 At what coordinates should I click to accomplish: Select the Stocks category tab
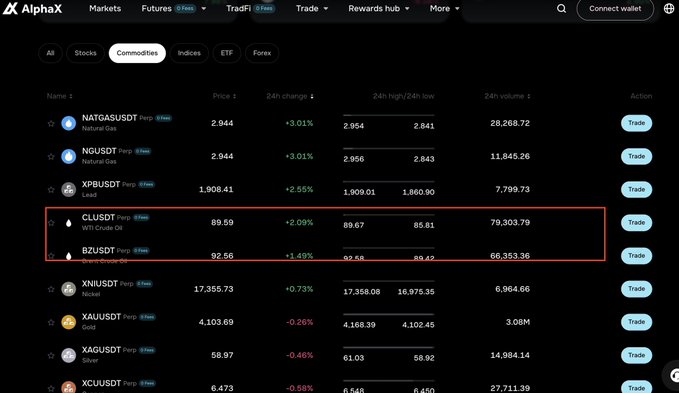tap(85, 53)
